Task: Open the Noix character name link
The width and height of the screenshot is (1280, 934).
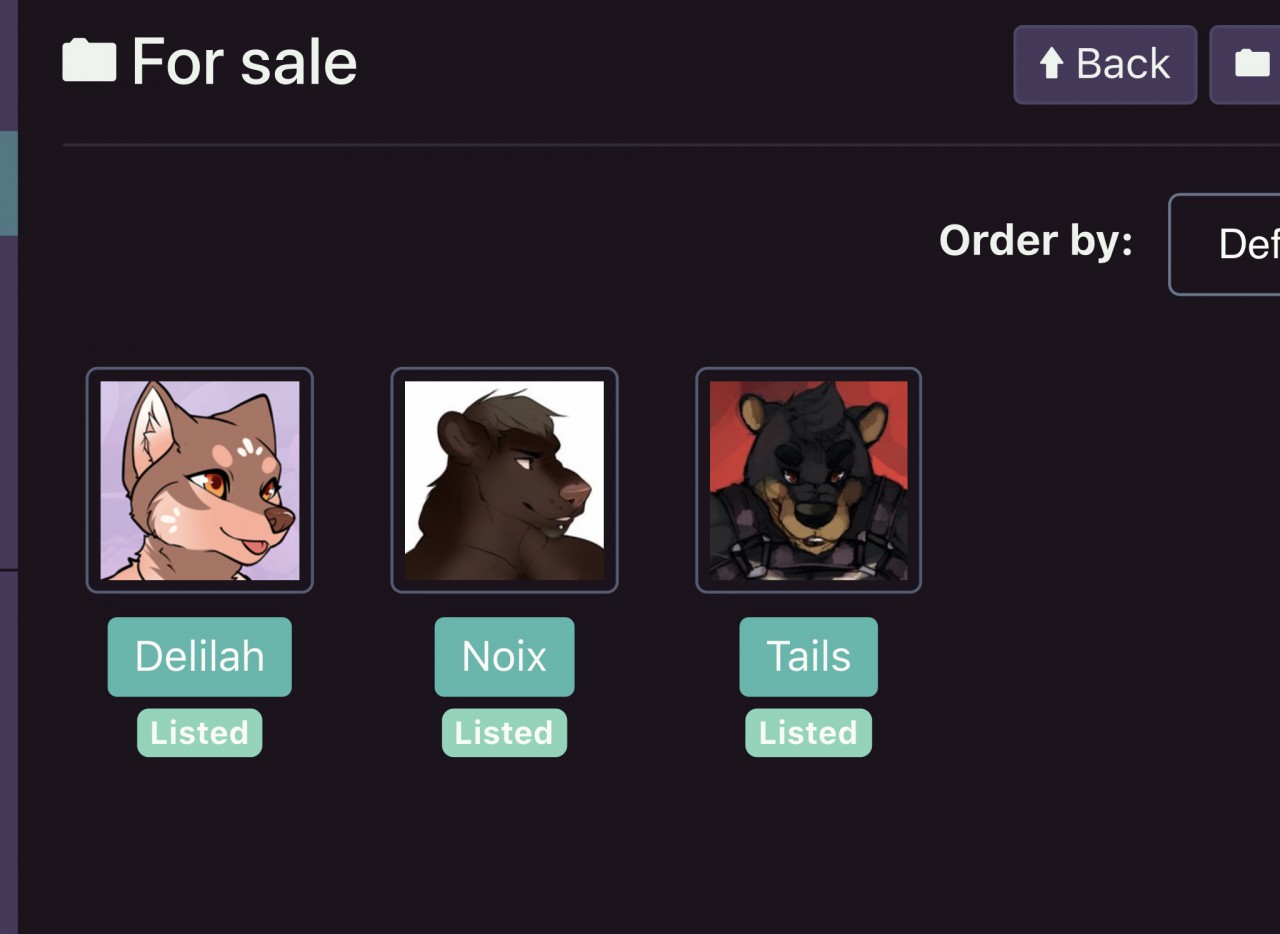Action: coord(504,656)
